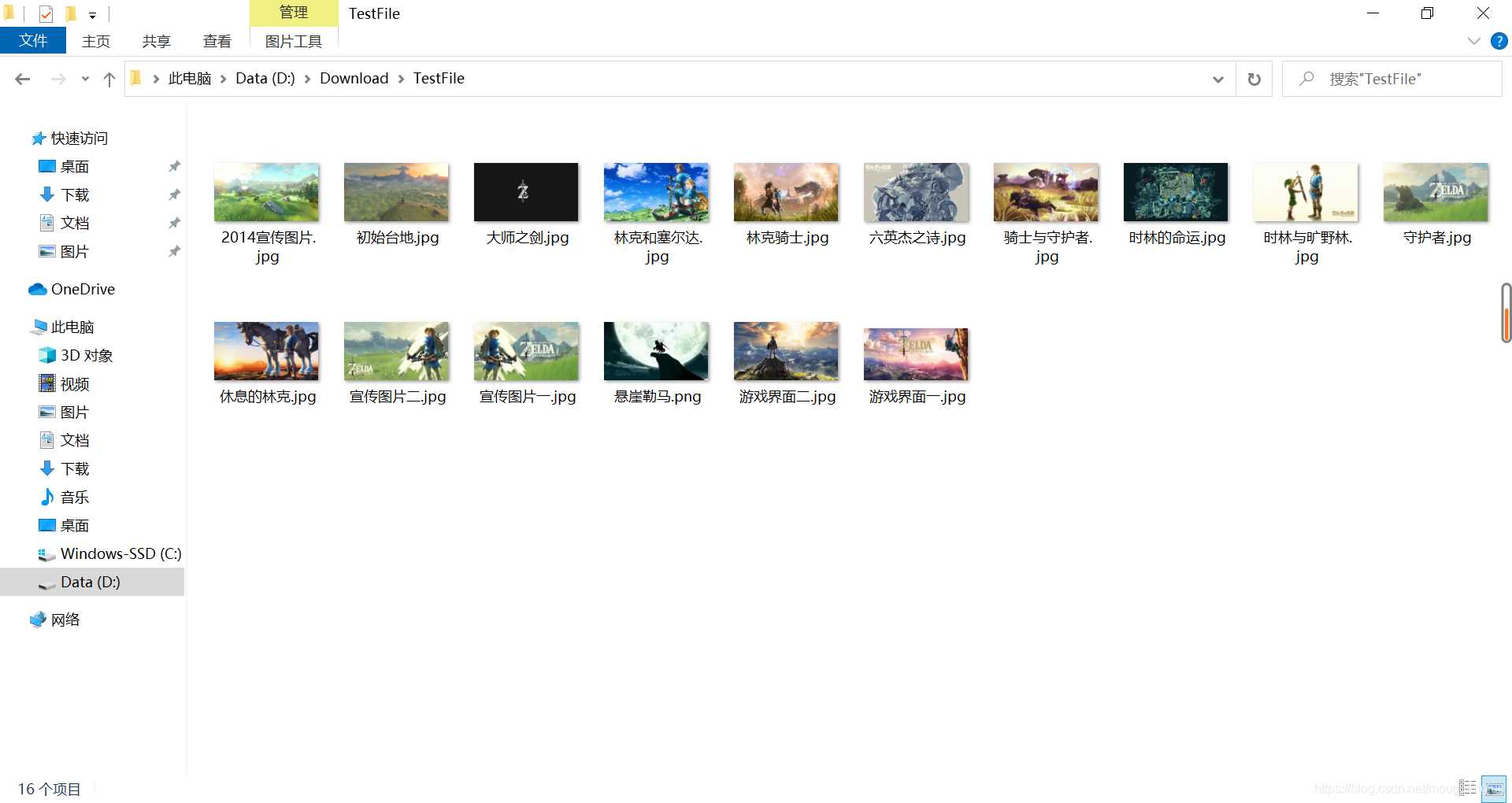
Task: Open pinned 下载 under quick access
Action: (x=75, y=195)
